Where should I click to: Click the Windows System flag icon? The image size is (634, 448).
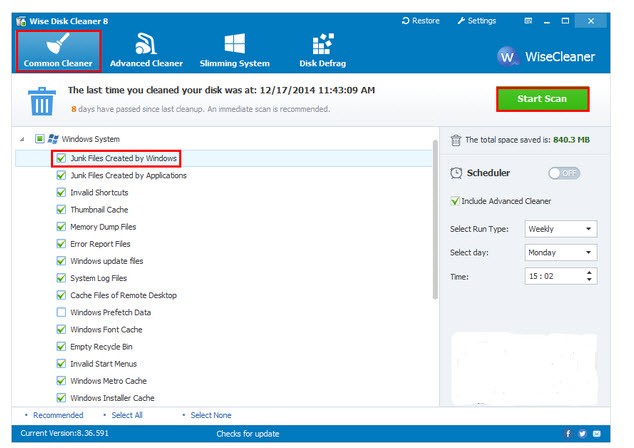pyautogui.click(x=53, y=139)
